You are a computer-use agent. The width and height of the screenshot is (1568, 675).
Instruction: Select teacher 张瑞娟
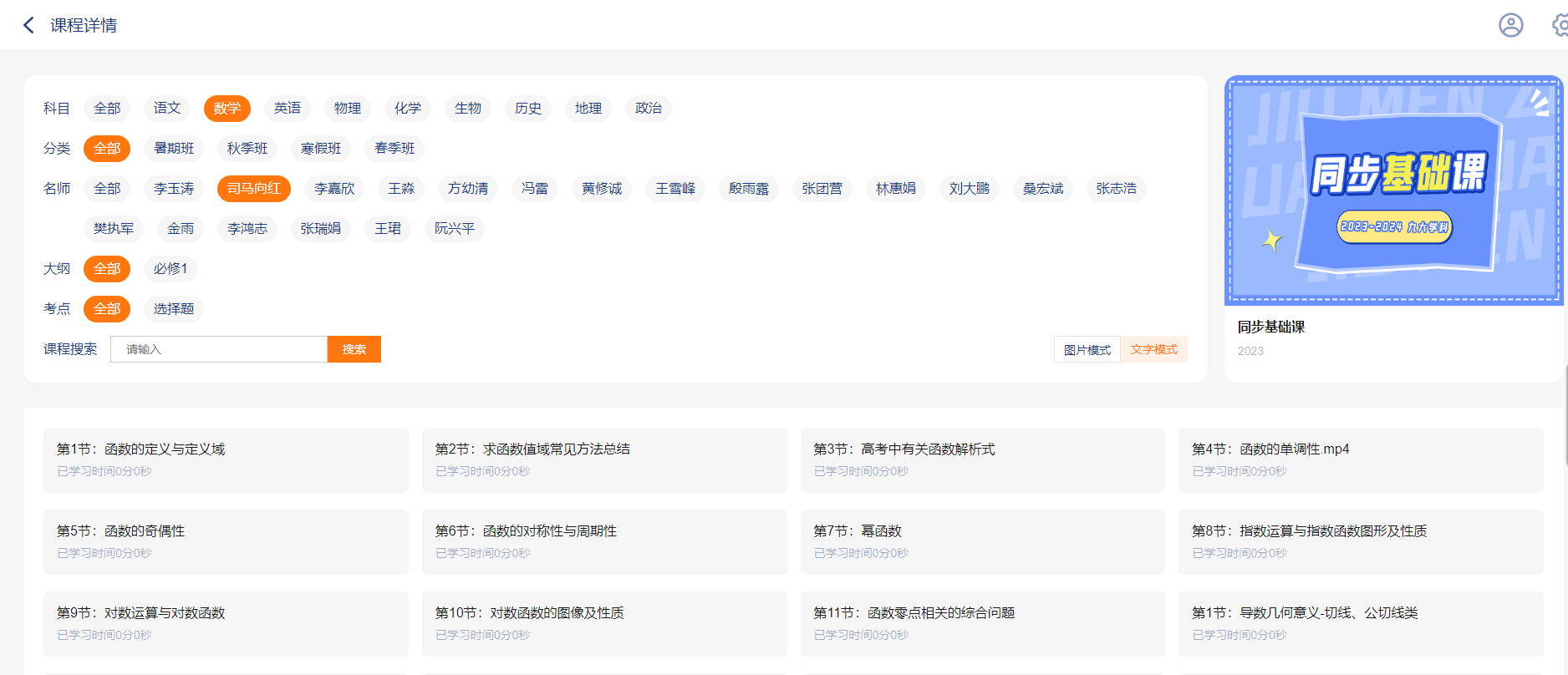321,228
